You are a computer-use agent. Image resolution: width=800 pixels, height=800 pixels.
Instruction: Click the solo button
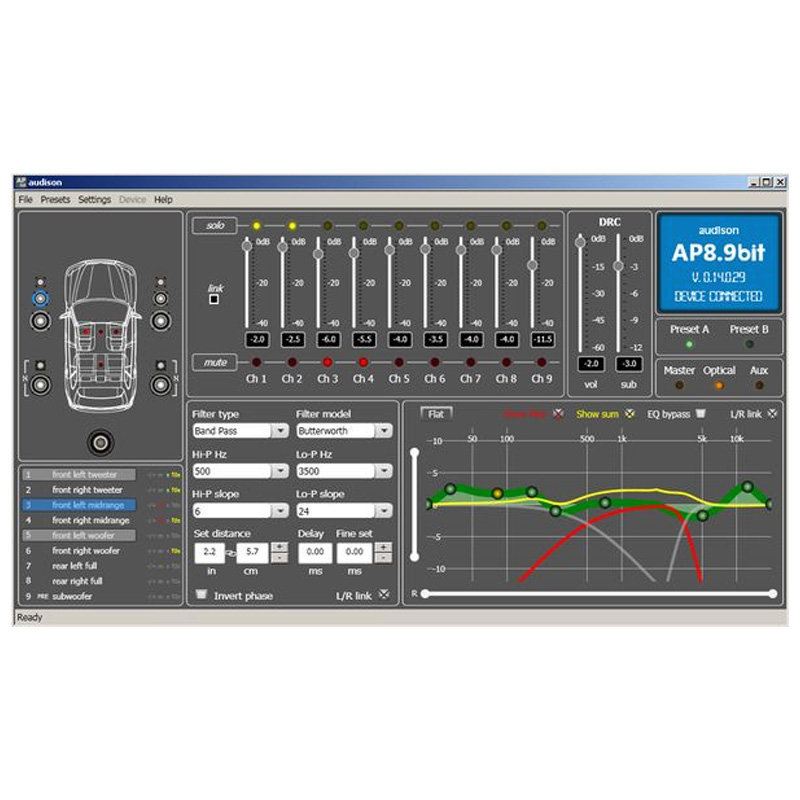(x=215, y=226)
